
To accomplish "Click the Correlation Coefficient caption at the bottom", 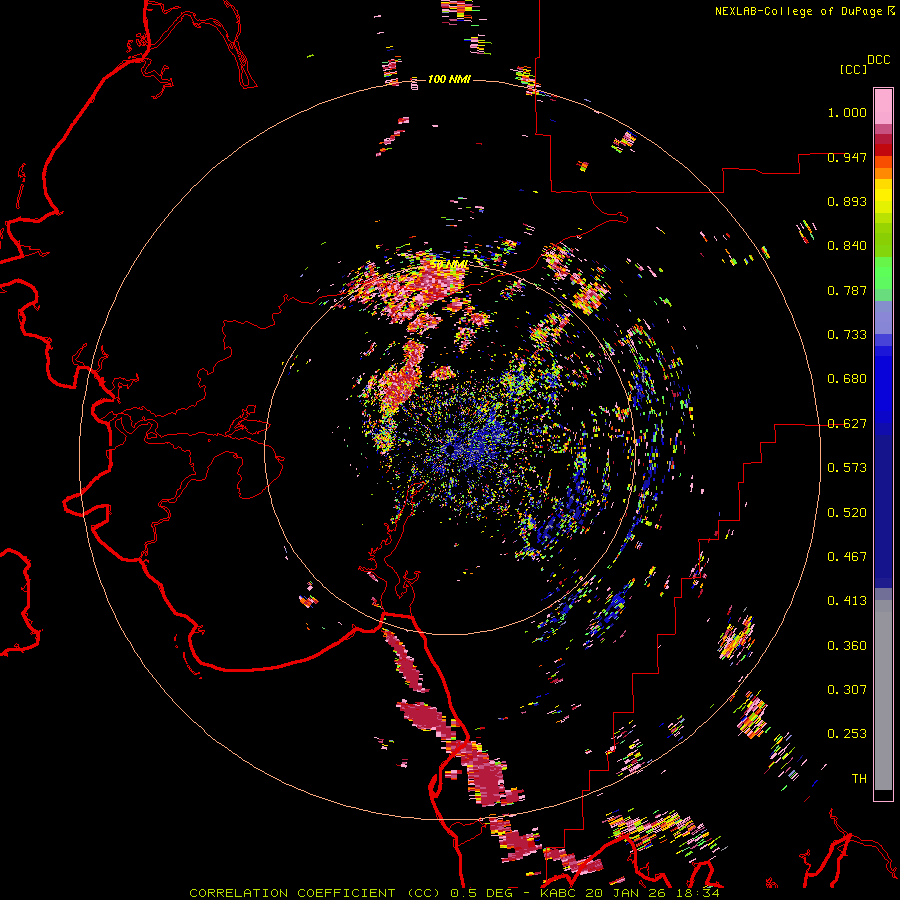I will tap(454, 893).
